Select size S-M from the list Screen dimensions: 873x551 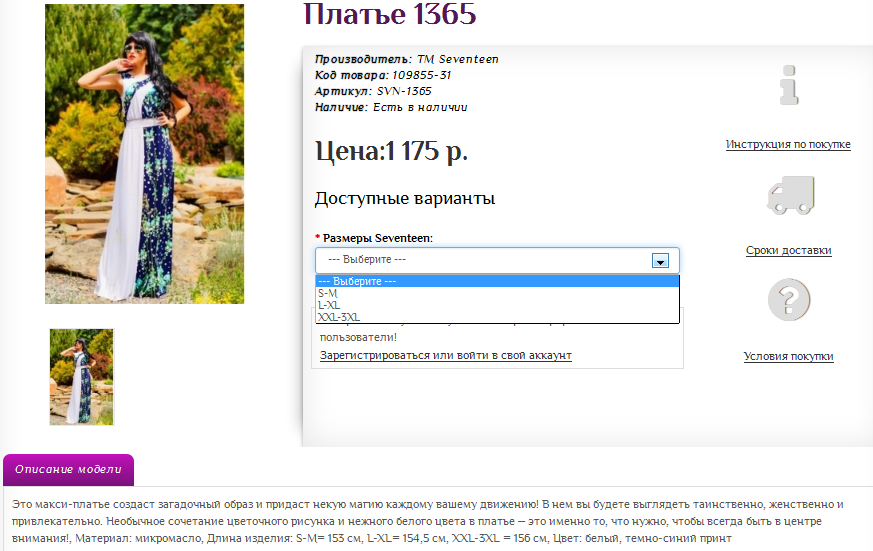point(328,293)
